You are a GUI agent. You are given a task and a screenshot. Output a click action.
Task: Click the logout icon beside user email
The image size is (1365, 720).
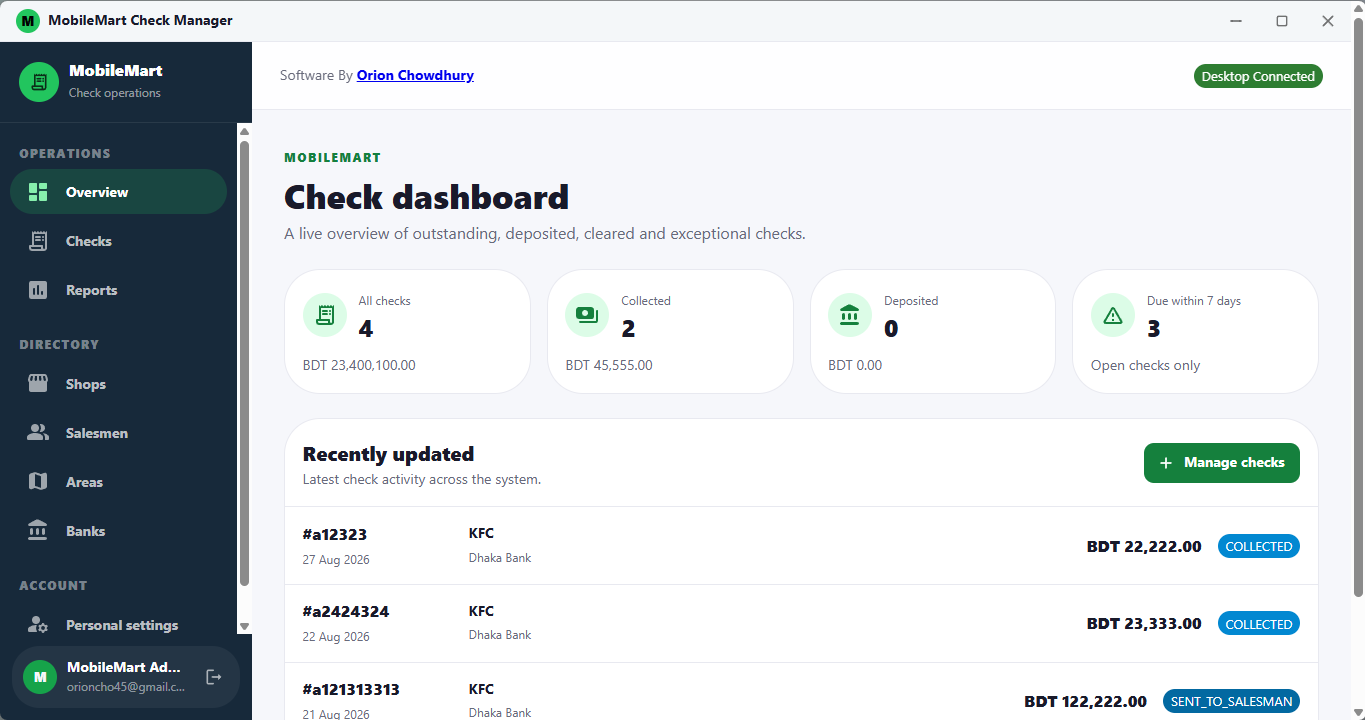coord(213,677)
